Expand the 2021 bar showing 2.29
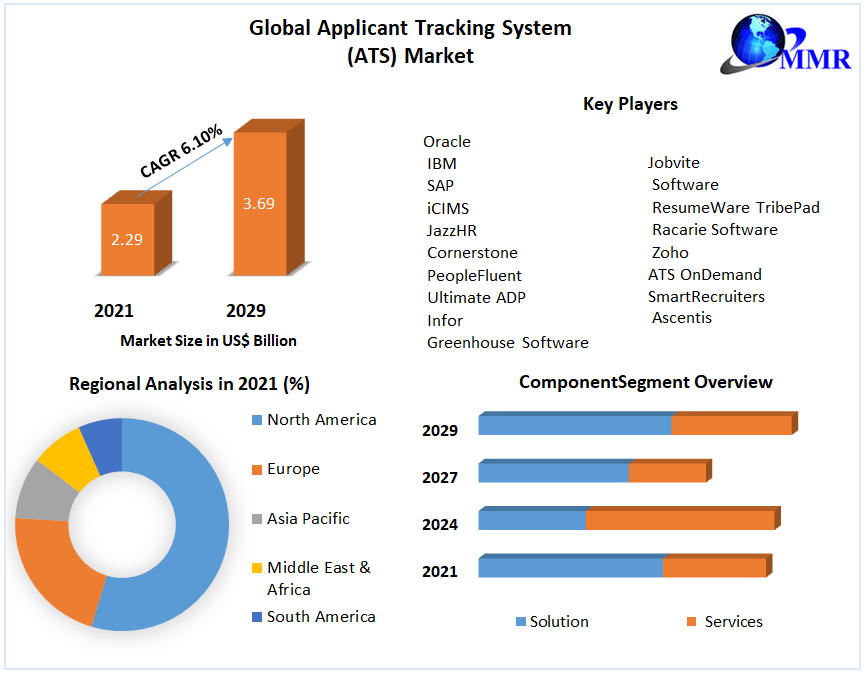This screenshot has width=866, height=675. click(x=126, y=240)
